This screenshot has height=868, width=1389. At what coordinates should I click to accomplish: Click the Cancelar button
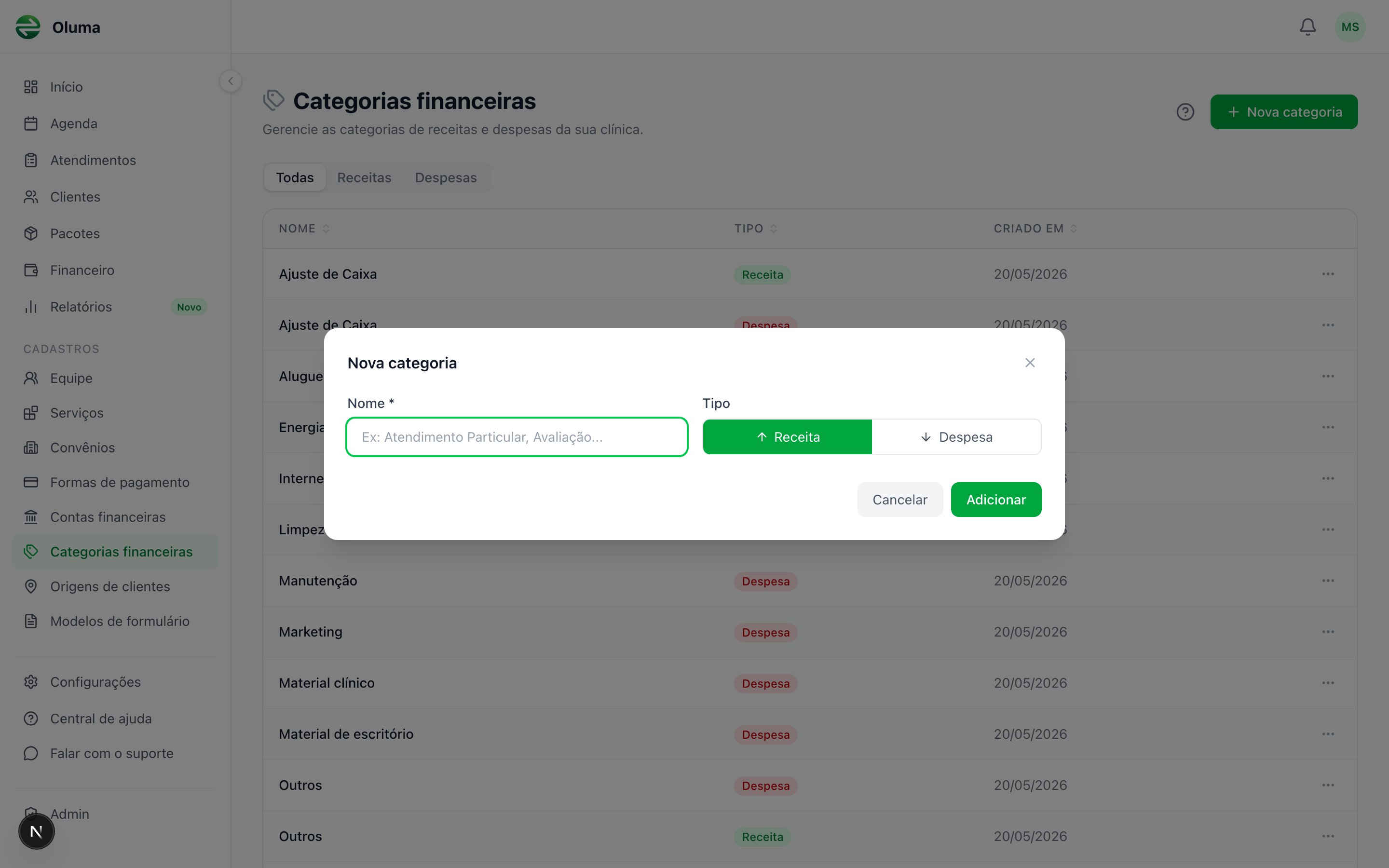click(899, 500)
